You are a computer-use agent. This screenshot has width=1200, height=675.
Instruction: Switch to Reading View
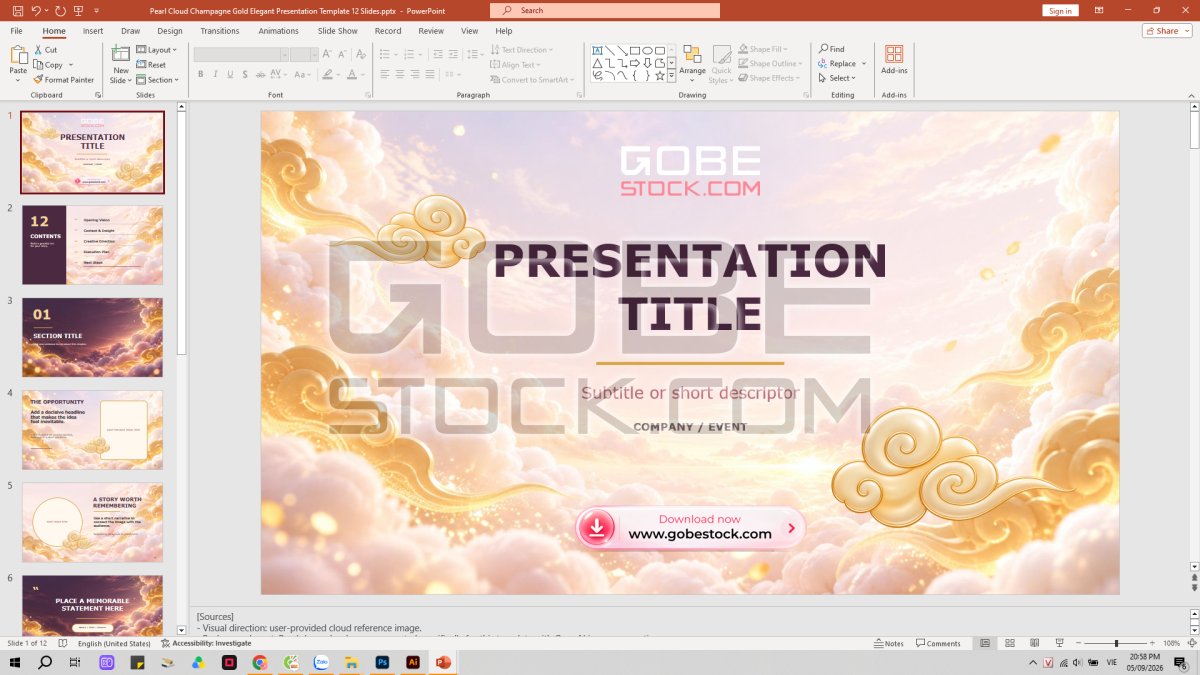1035,643
